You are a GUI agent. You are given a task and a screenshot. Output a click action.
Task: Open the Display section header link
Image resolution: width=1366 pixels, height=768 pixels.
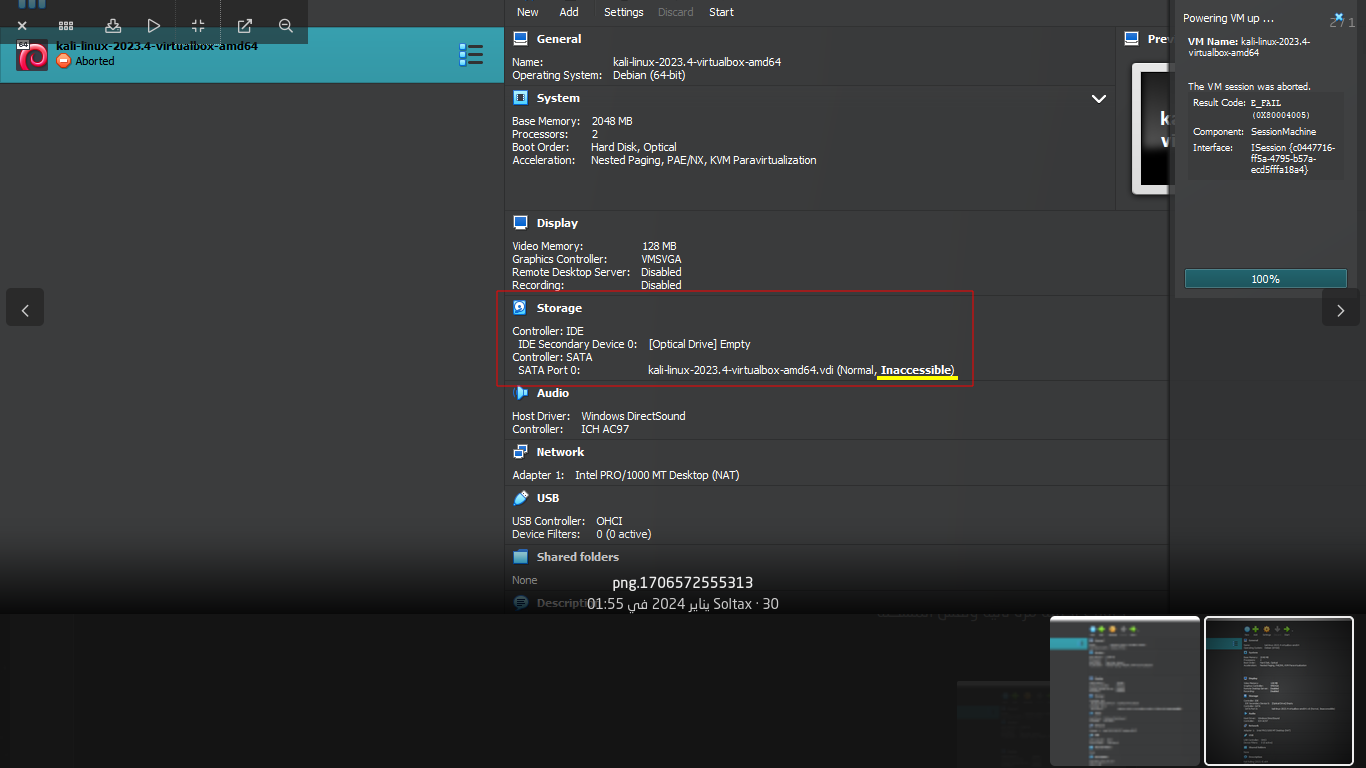click(x=557, y=223)
